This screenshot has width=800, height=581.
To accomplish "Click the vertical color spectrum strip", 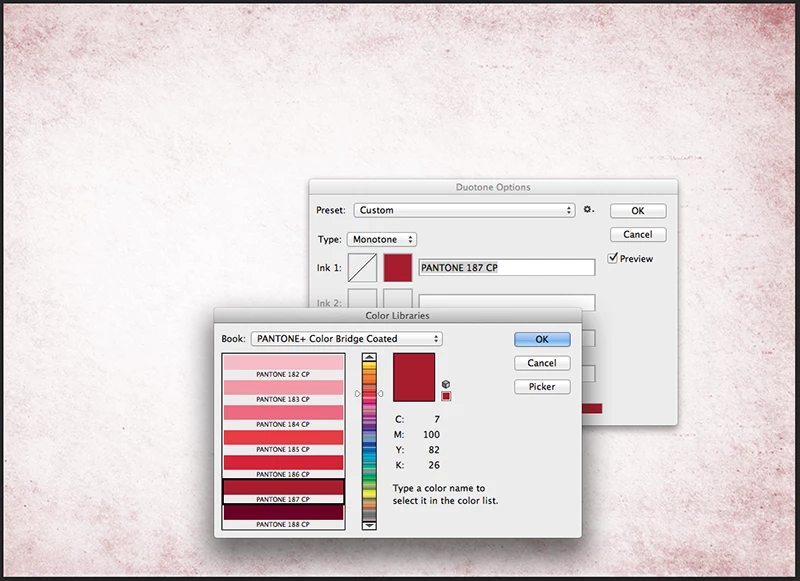I will pyautogui.click(x=369, y=441).
